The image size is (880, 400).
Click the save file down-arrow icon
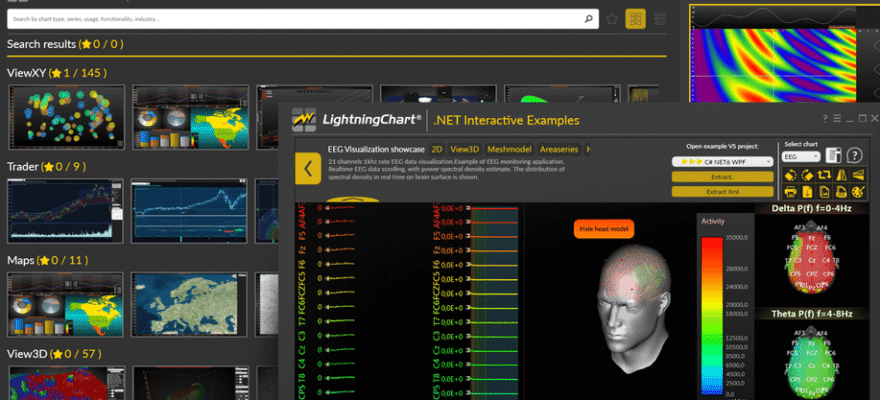tap(807, 192)
